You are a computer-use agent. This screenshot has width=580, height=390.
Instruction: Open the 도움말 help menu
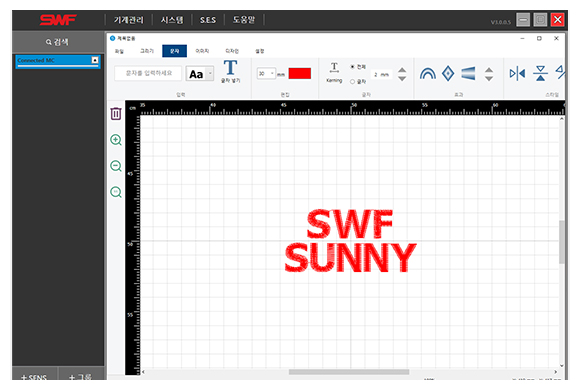244,20
